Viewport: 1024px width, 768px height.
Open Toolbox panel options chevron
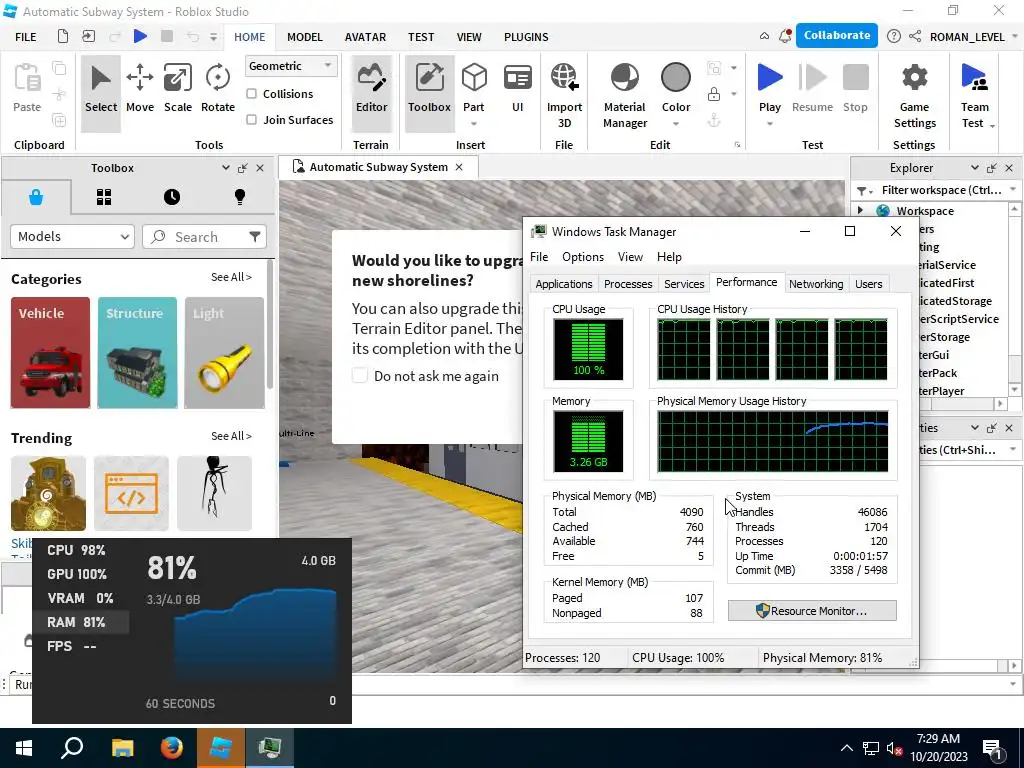226,168
